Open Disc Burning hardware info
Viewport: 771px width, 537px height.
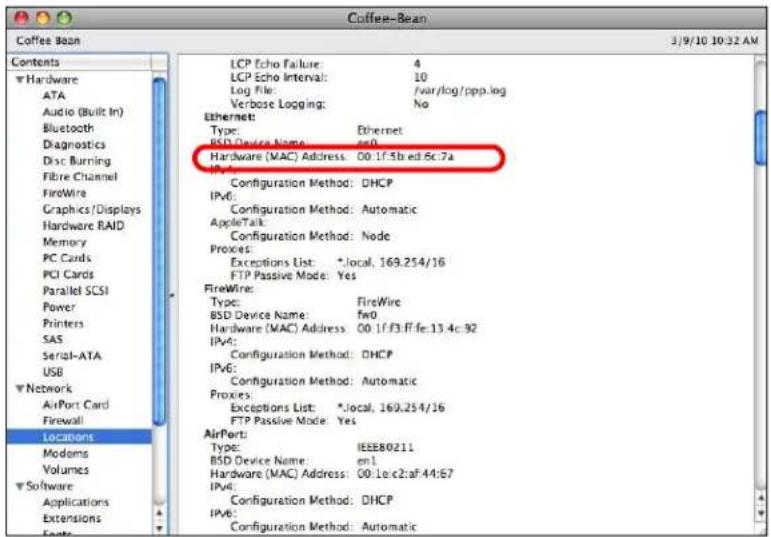coord(77,160)
